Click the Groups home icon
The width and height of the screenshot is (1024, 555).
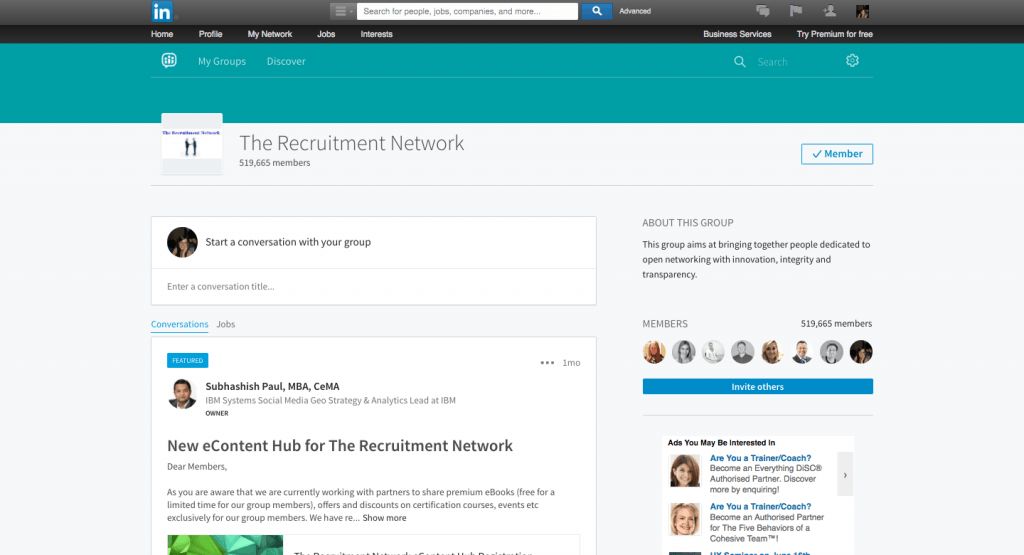[169, 61]
